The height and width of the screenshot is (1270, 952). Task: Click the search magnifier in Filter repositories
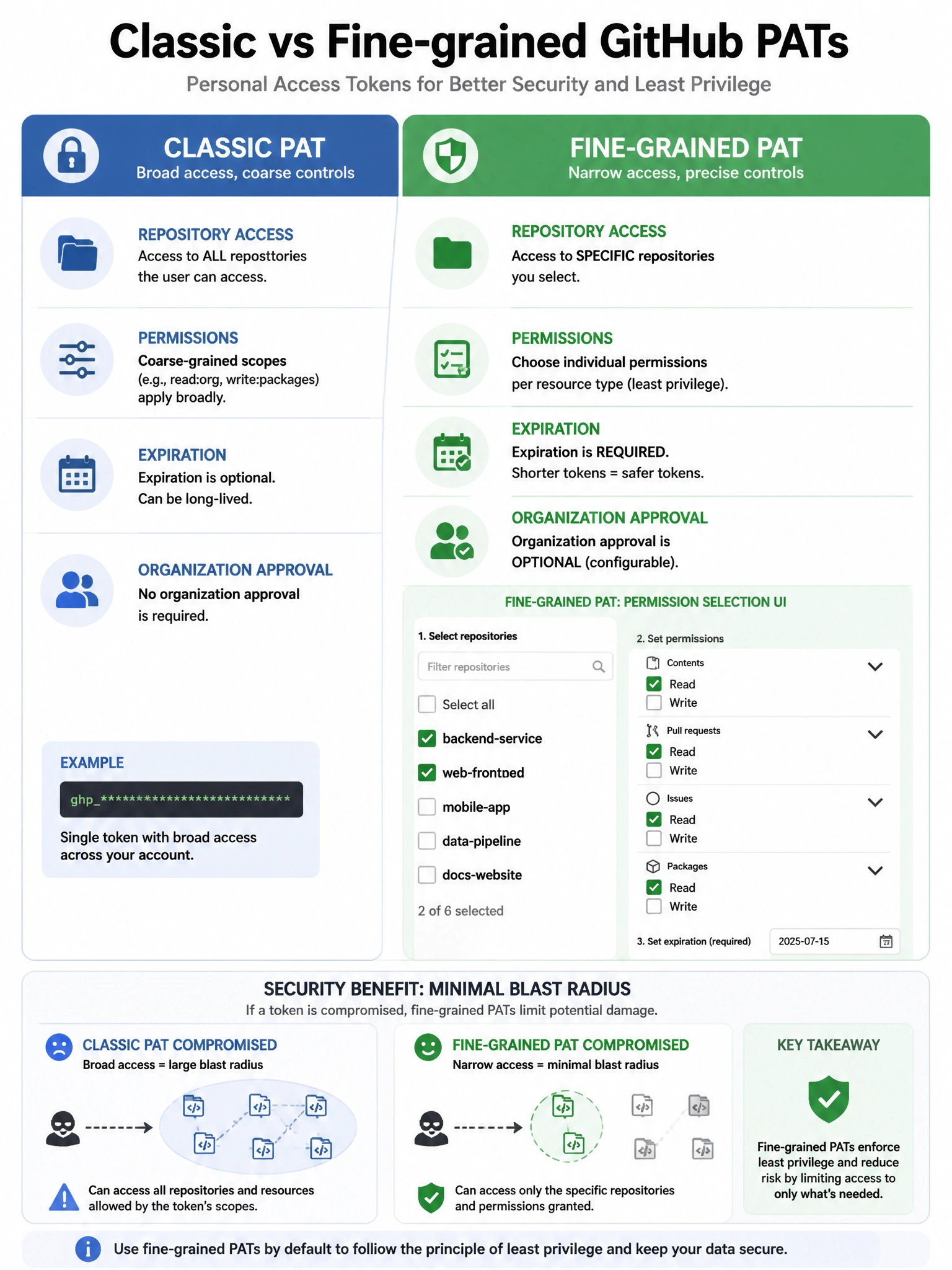tap(598, 667)
